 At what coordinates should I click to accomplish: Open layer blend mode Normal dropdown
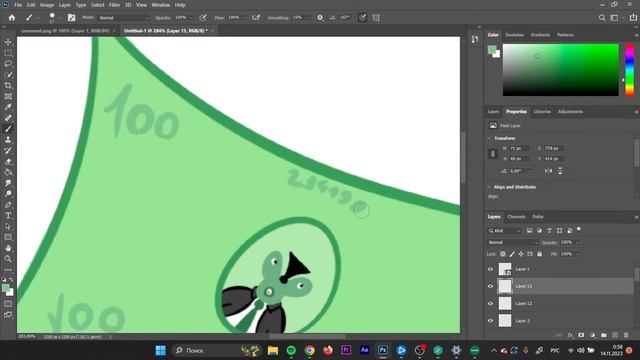tap(513, 242)
